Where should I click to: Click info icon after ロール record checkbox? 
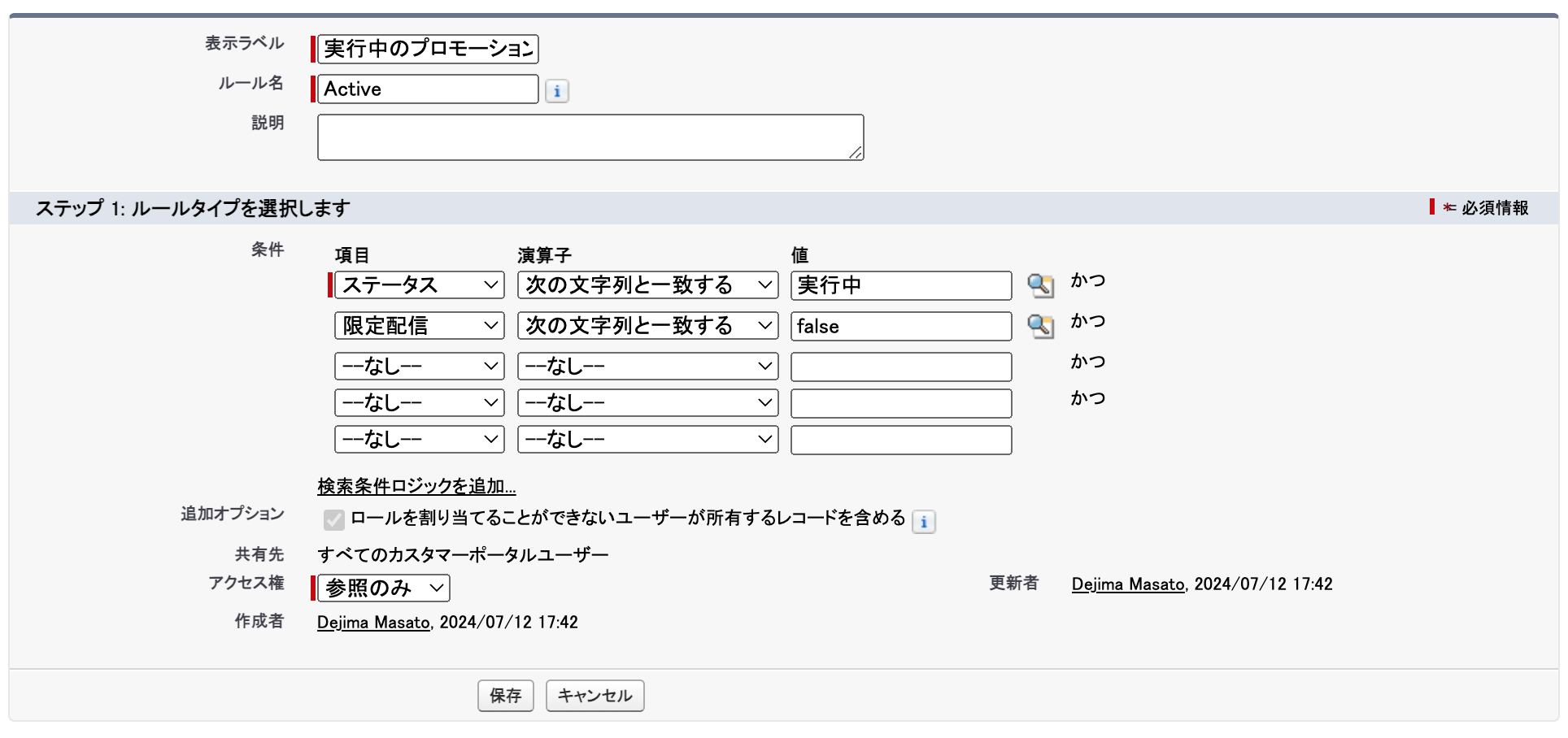pyautogui.click(x=924, y=521)
